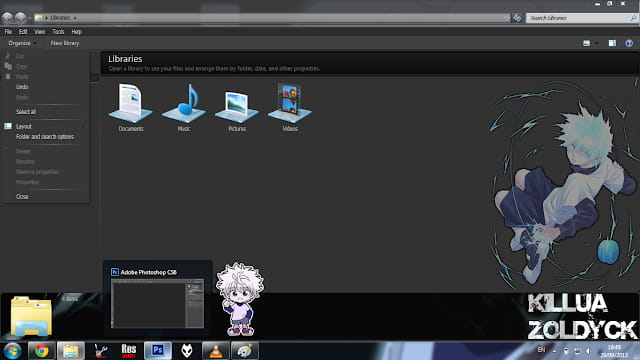Open the Pictures library

click(237, 108)
